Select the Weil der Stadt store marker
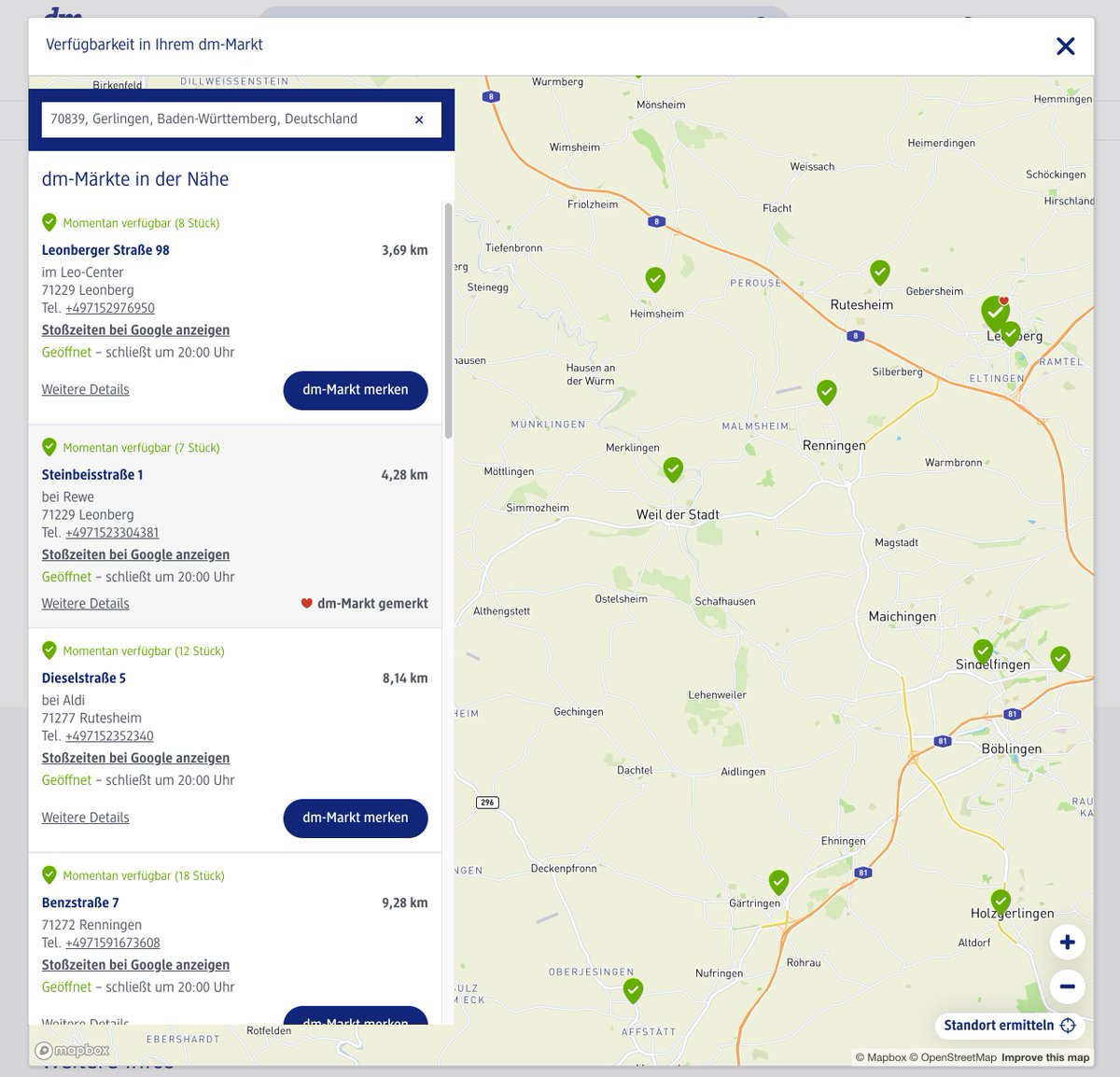1120x1077 pixels. point(673,469)
